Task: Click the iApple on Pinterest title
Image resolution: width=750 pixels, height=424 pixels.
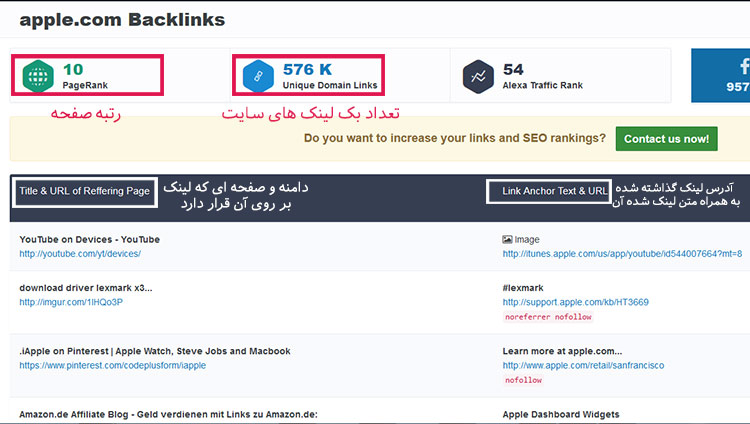Action: point(154,351)
